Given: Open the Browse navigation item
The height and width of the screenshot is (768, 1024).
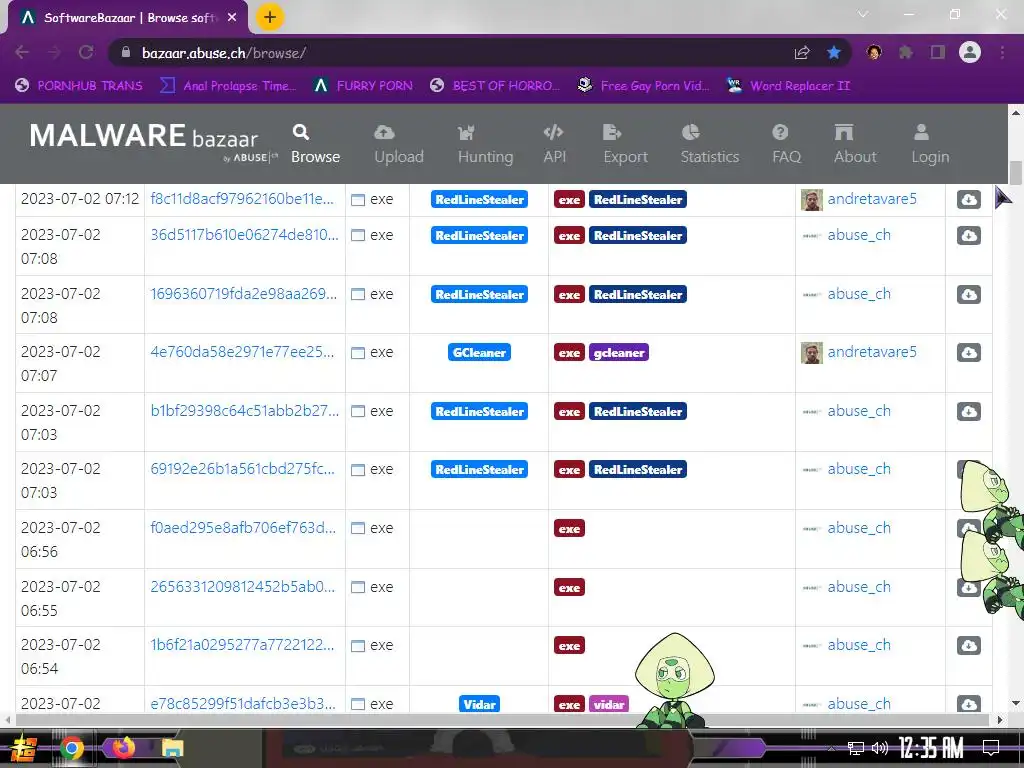Looking at the screenshot, I should [315, 144].
